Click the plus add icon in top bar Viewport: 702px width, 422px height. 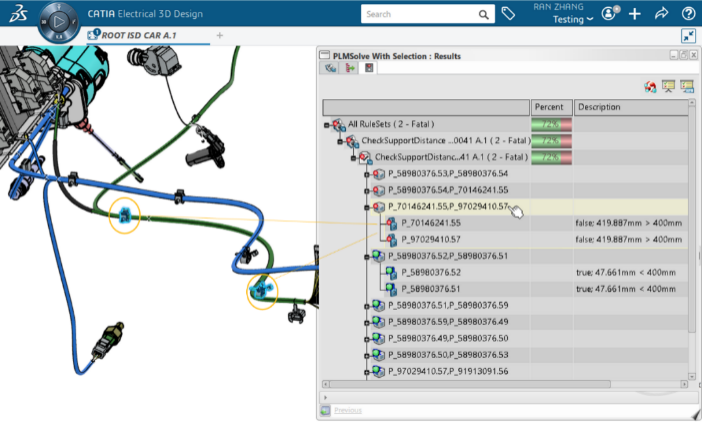pyautogui.click(x=634, y=14)
